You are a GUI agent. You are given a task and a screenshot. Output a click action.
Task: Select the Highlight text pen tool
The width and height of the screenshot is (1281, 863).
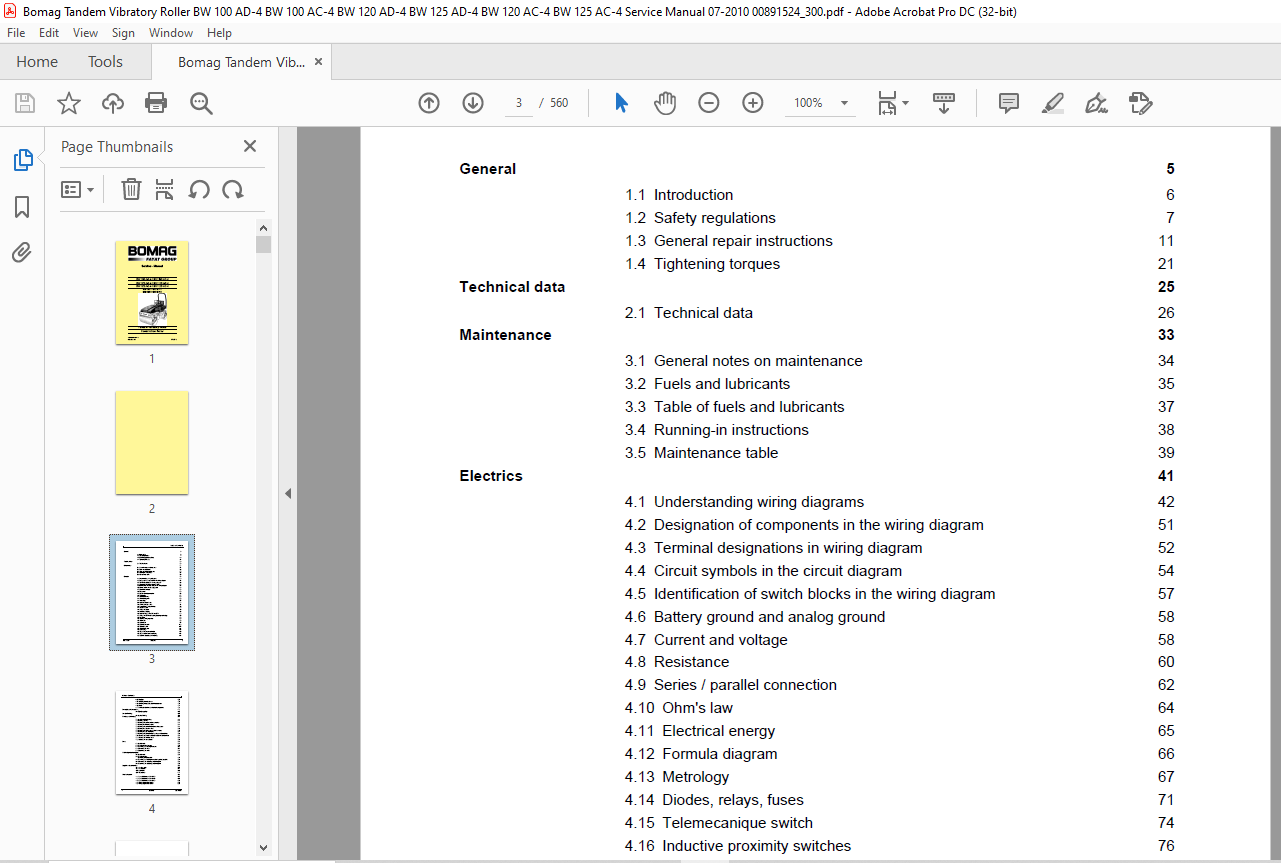pyautogui.click(x=1052, y=103)
